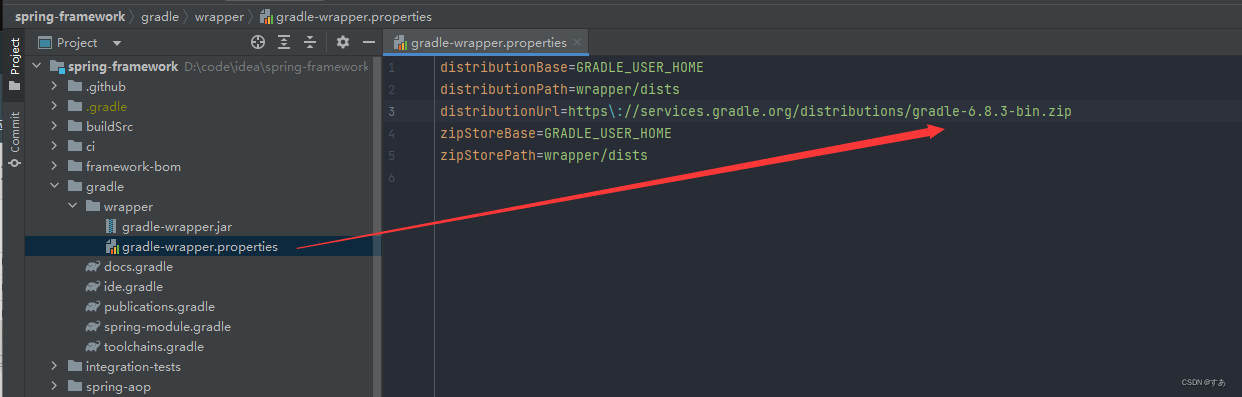Open the Project view dropdown
The width and height of the screenshot is (1242, 397).
click(x=117, y=43)
